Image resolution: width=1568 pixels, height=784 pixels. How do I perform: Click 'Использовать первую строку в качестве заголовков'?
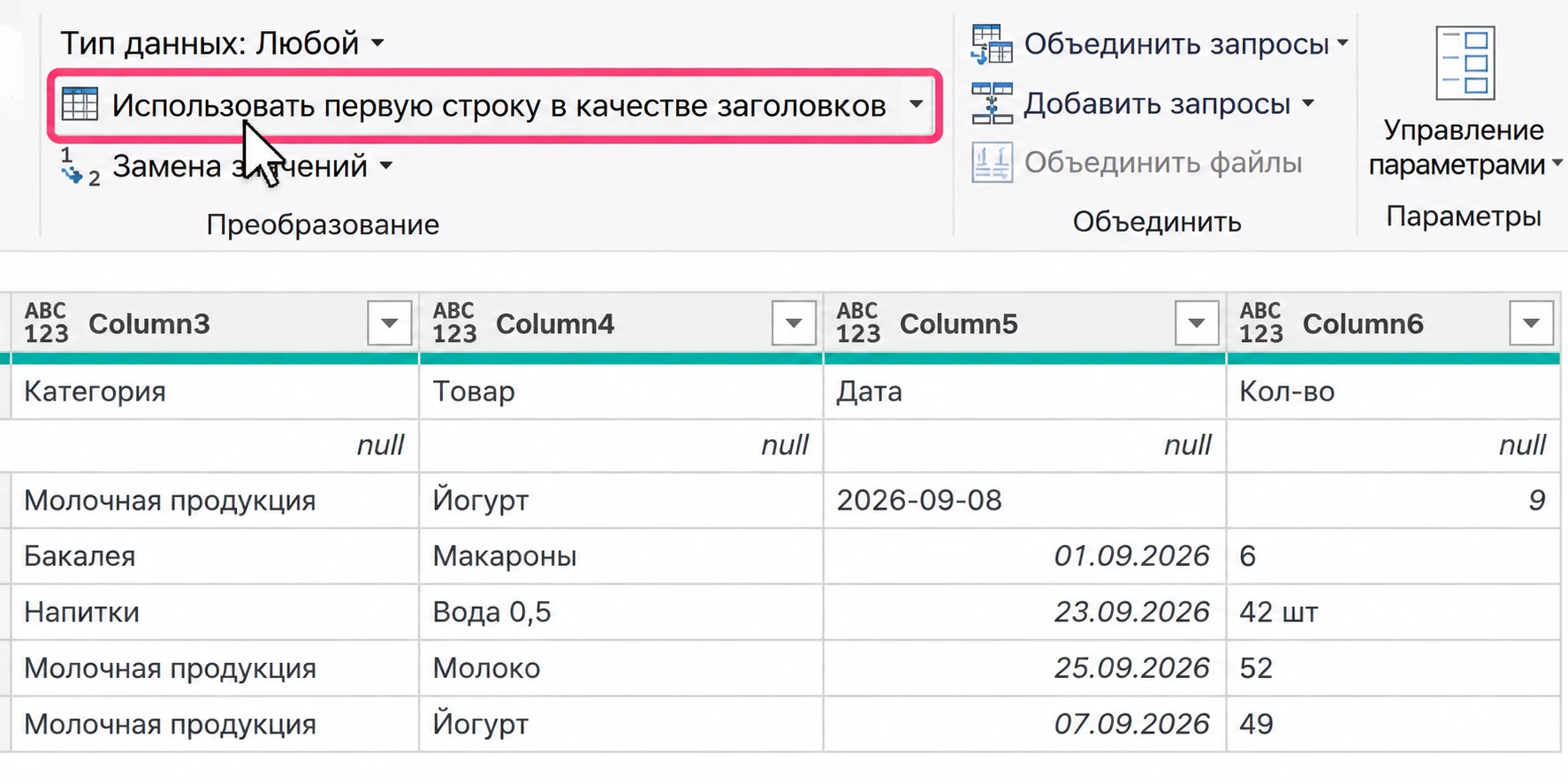[x=499, y=105]
